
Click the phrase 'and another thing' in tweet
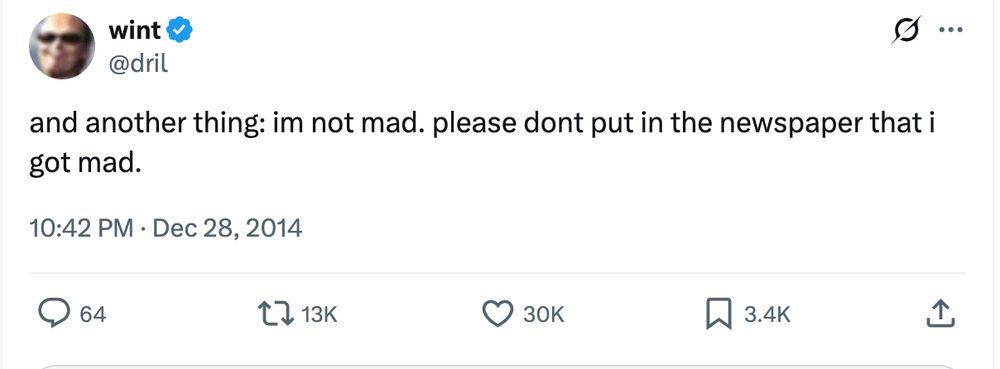click(146, 124)
